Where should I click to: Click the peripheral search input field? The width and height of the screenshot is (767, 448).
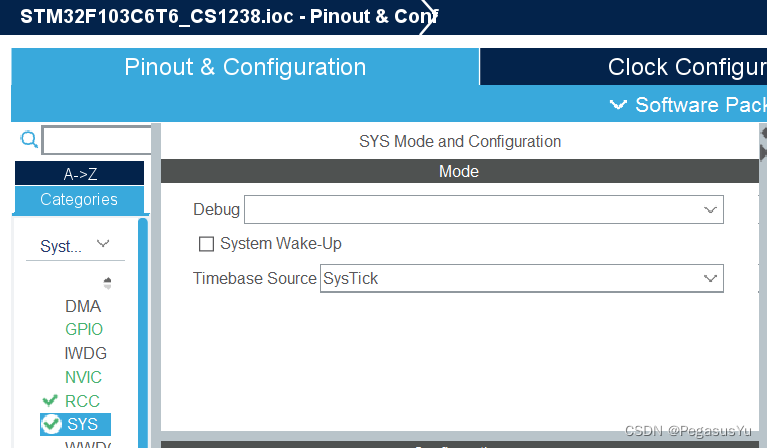click(x=95, y=140)
